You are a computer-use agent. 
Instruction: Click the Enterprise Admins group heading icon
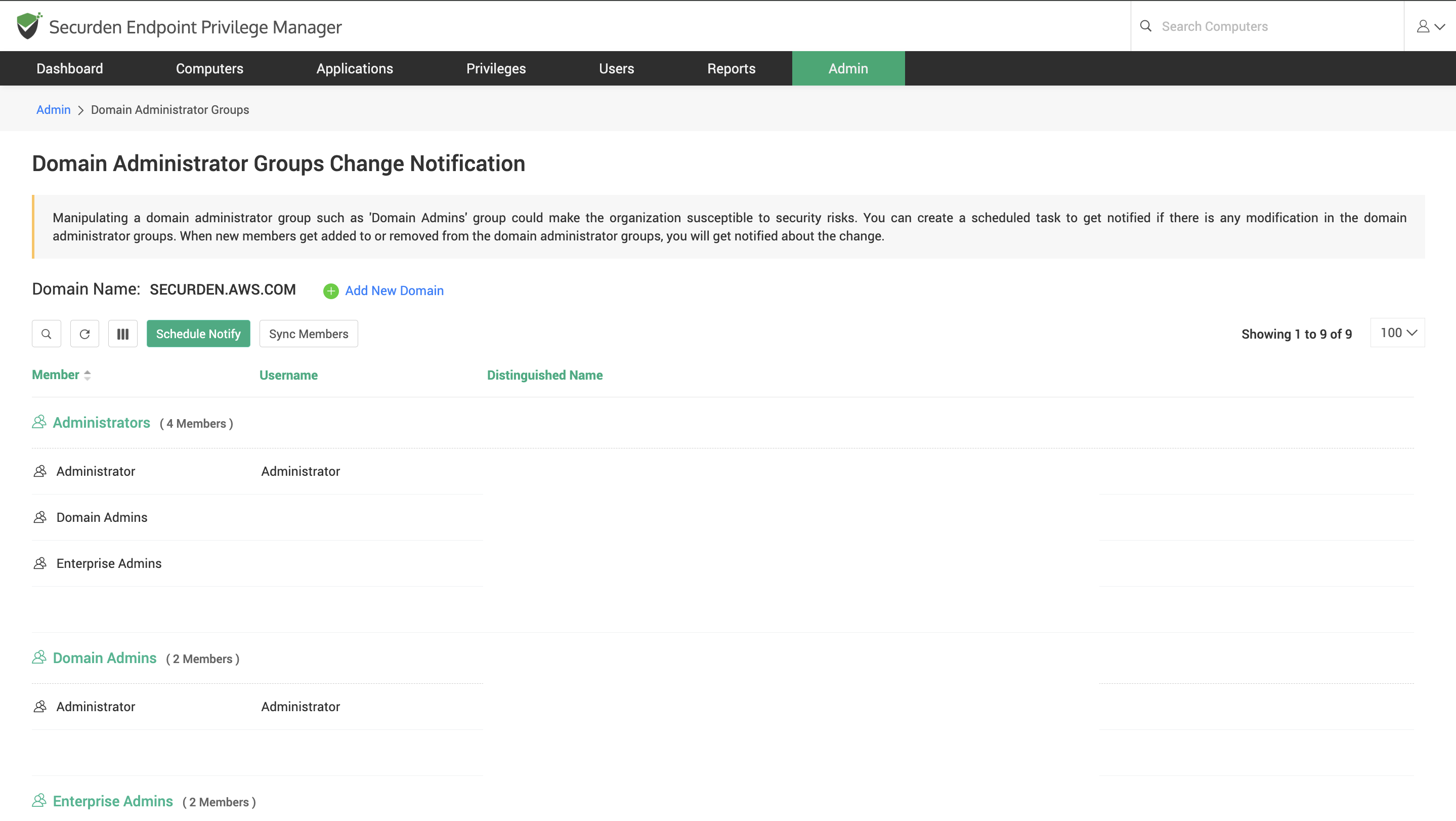(x=39, y=800)
